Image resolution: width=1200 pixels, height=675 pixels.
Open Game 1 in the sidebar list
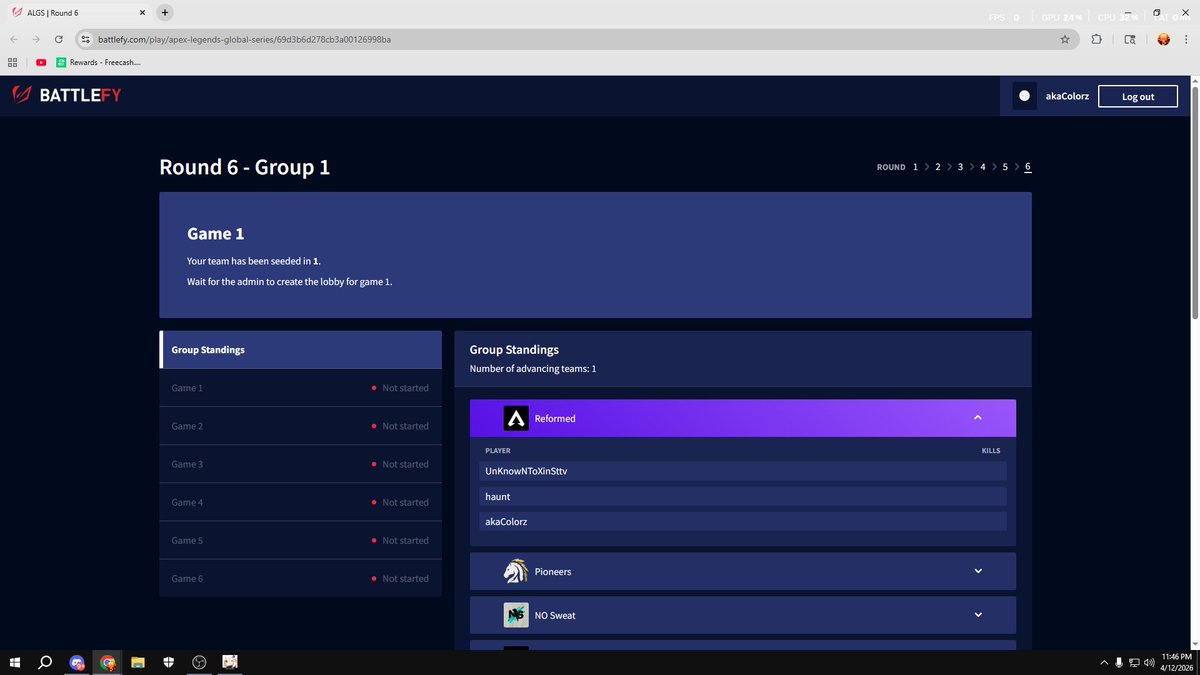click(300, 388)
